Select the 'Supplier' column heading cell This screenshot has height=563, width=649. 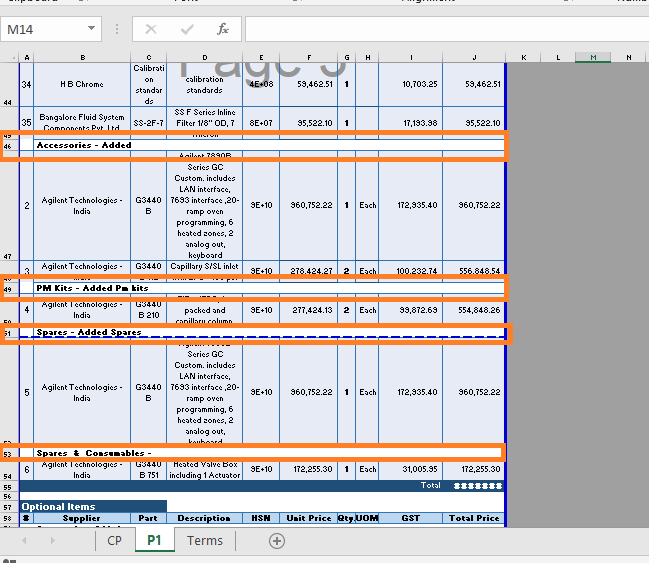[x=82, y=518]
